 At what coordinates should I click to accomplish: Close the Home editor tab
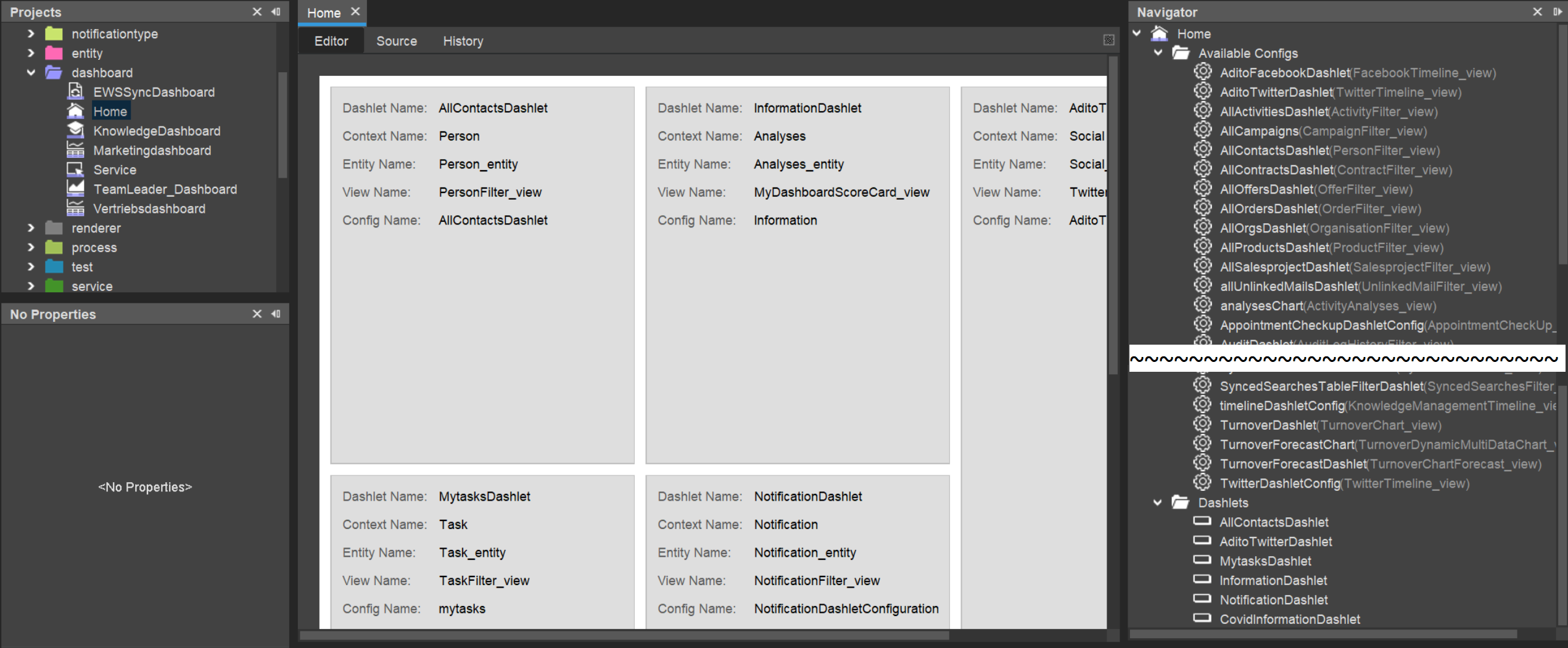tap(355, 10)
